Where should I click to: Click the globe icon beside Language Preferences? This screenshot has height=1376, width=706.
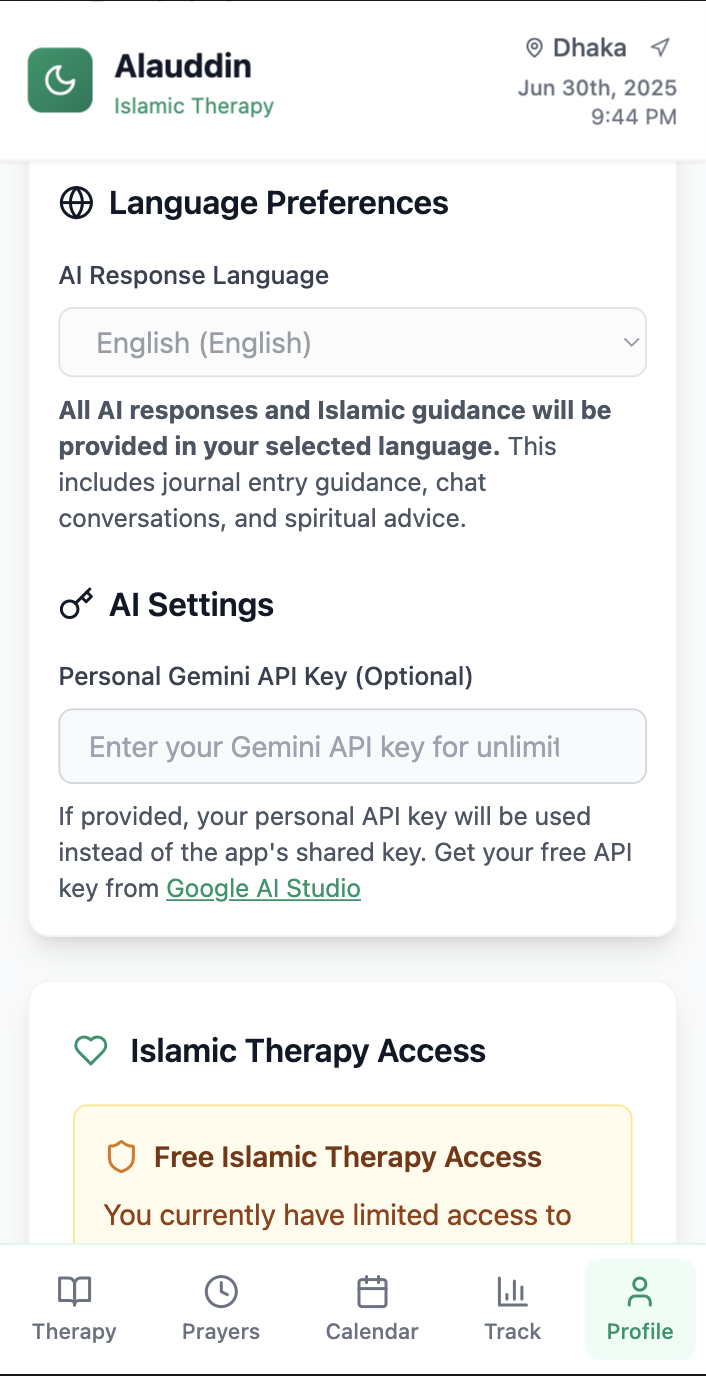pyautogui.click(x=76, y=203)
